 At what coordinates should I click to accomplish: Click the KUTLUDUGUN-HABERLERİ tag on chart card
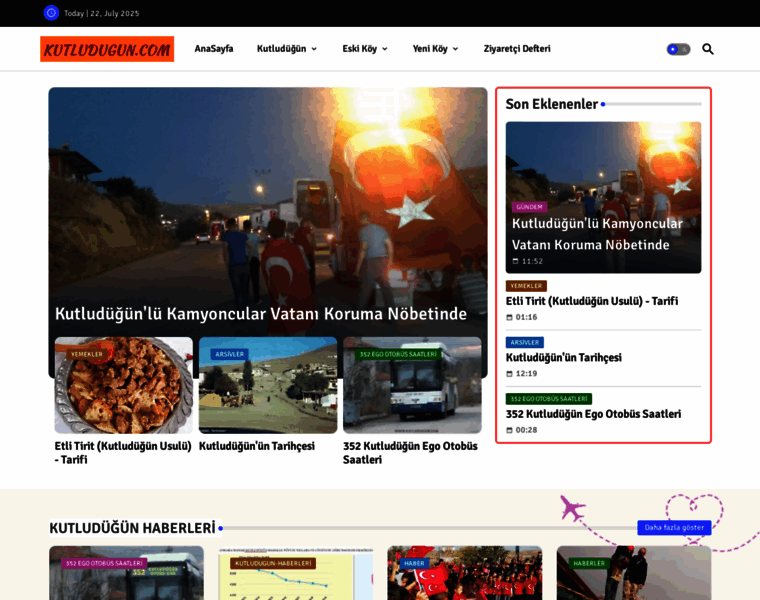tap(273, 563)
